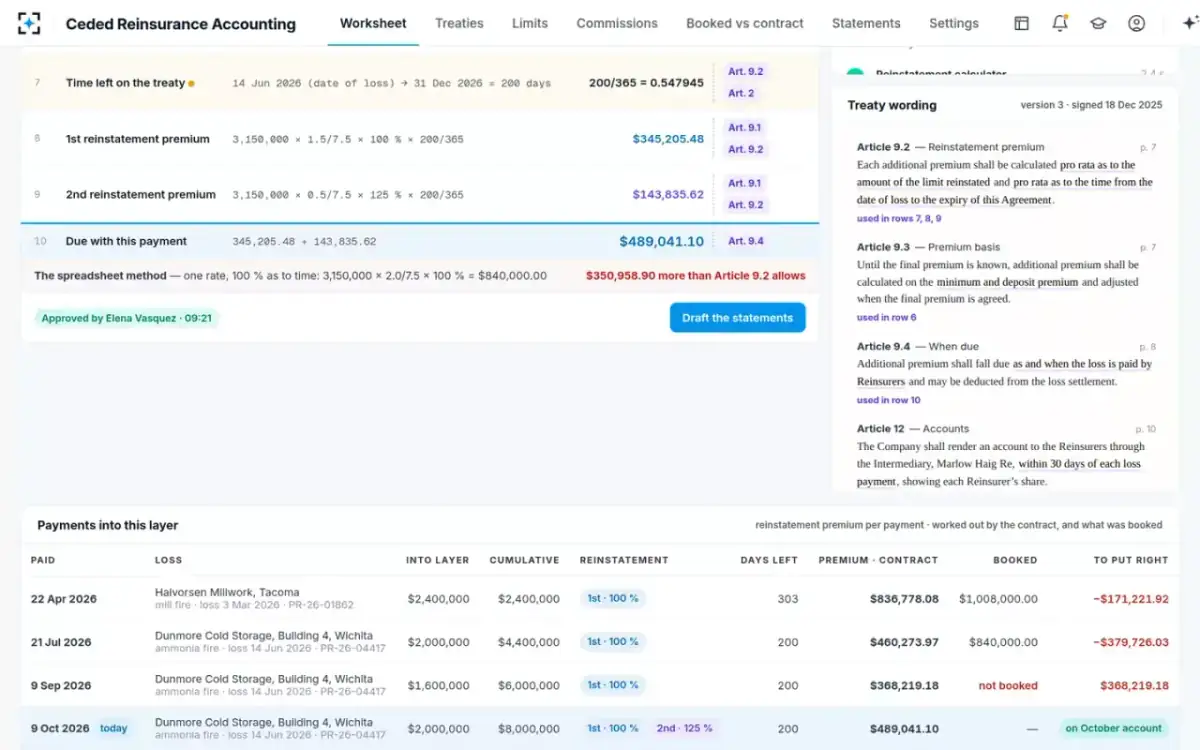Image resolution: width=1200 pixels, height=750 pixels.
Task: Click the 'today' tag beside 9 Oct 2026
Action: [x=113, y=728]
